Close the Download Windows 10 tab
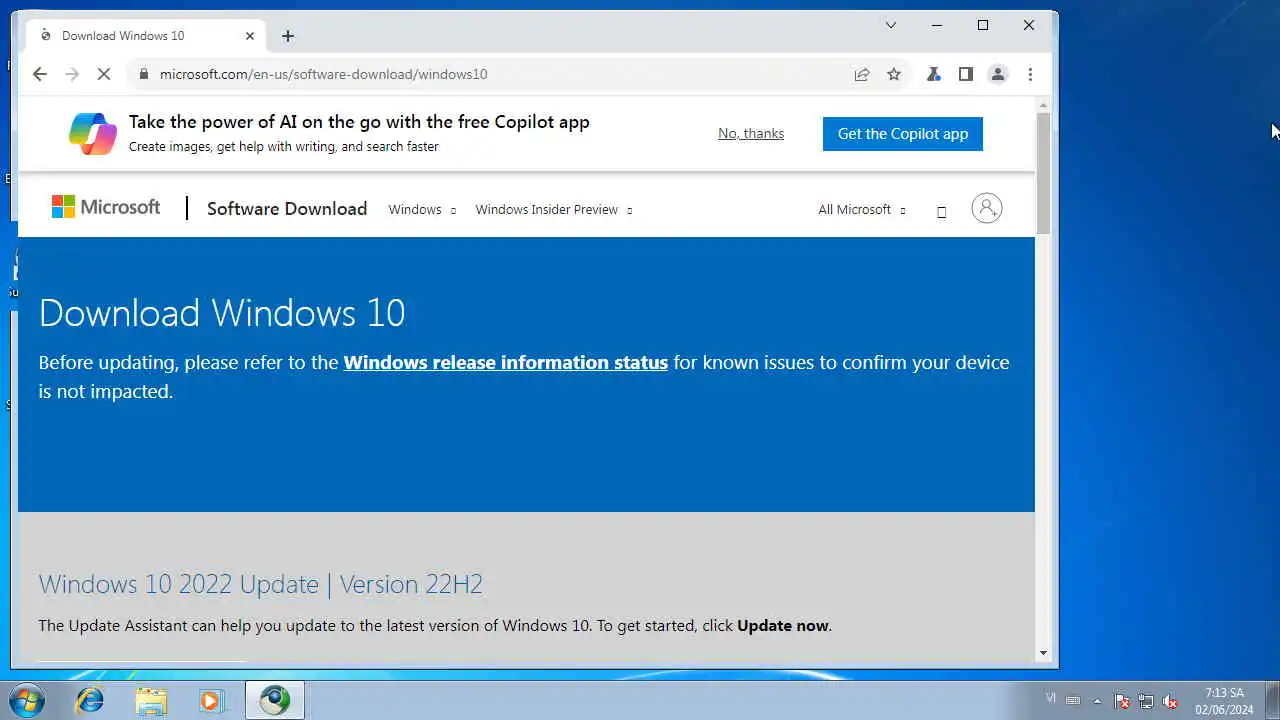Image resolution: width=1280 pixels, height=720 pixels. point(250,36)
